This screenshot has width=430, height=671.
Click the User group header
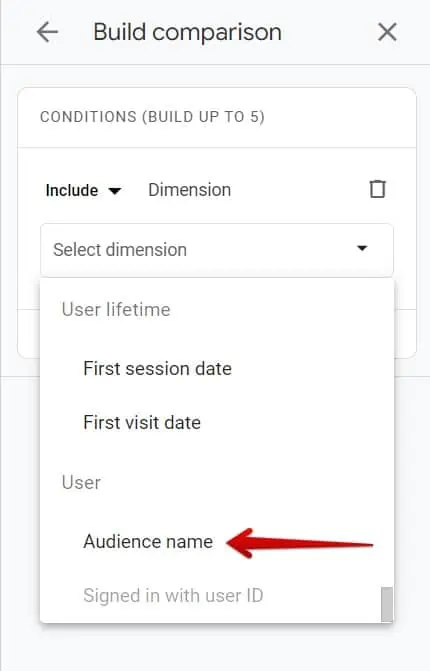coord(81,483)
